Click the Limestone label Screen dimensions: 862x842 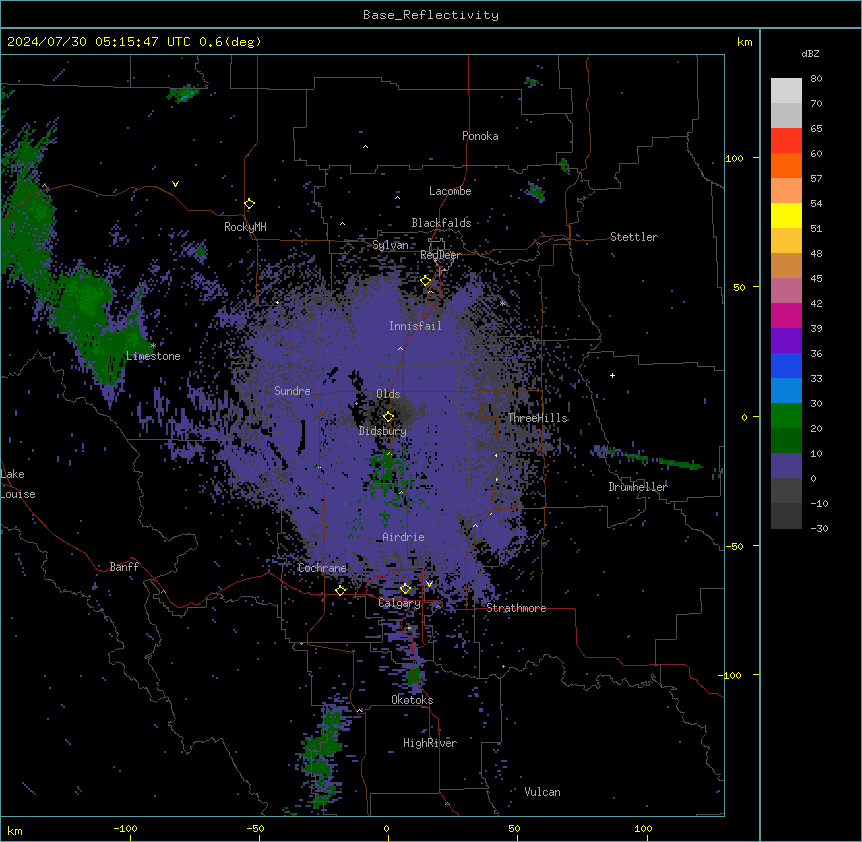click(153, 356)
